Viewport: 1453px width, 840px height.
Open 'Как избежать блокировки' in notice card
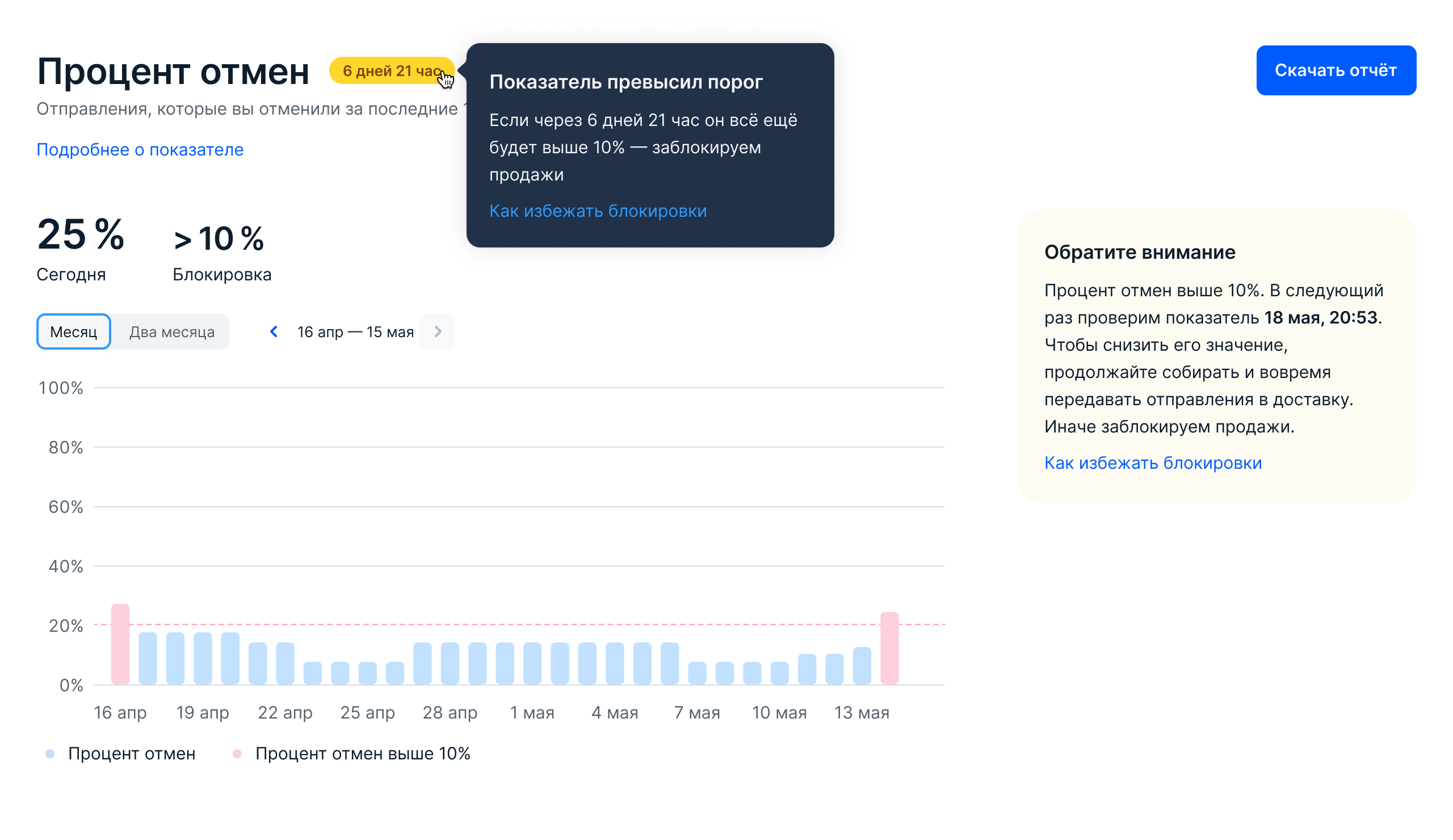click(x=1153, y=463)
